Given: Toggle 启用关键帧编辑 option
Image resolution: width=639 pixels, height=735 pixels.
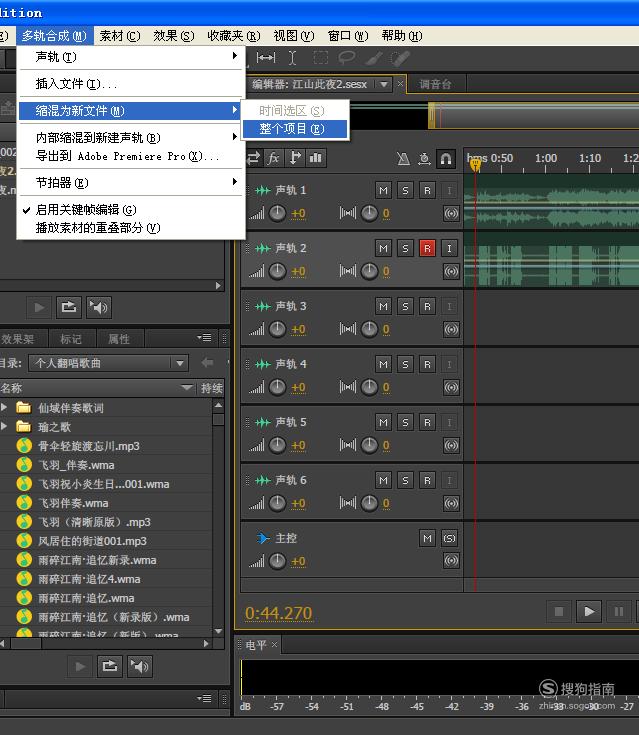Looking at the screenshot, I should [131, 210].
